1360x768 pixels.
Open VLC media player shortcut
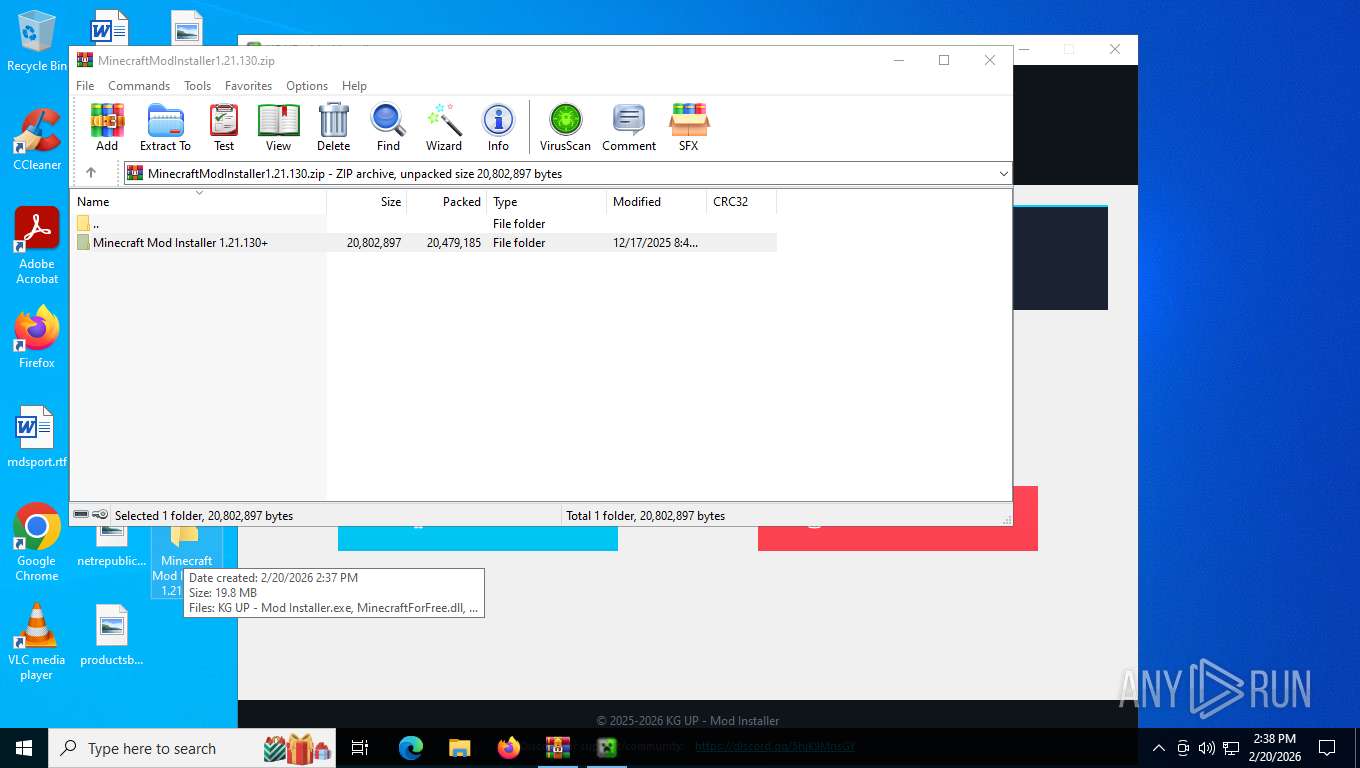[37, 642]
